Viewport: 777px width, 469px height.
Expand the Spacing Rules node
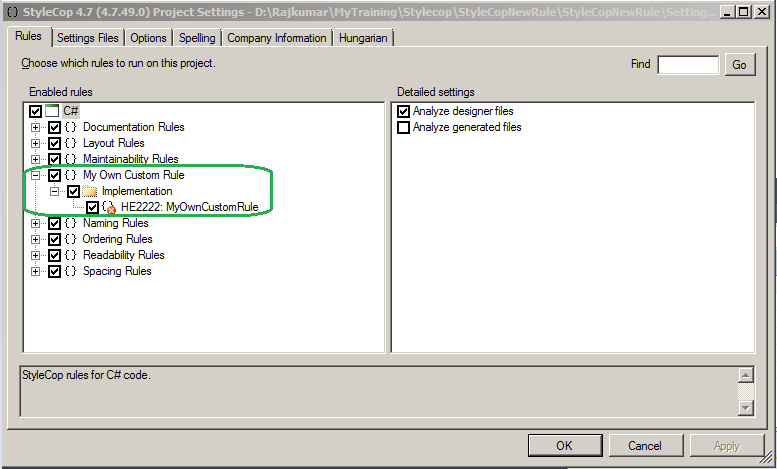tap(35, 271)
